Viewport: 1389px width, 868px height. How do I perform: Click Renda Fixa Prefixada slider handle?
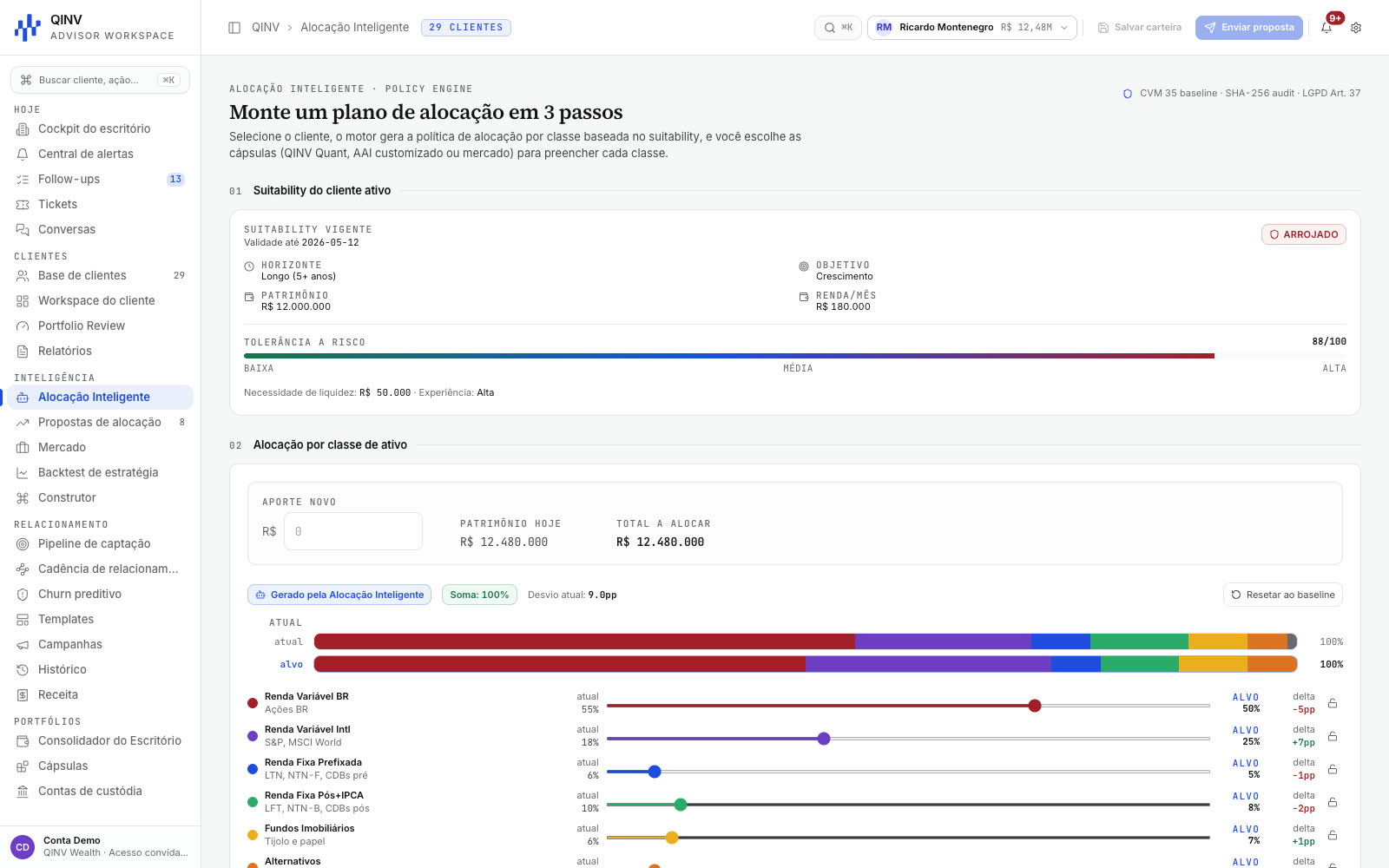655,772
